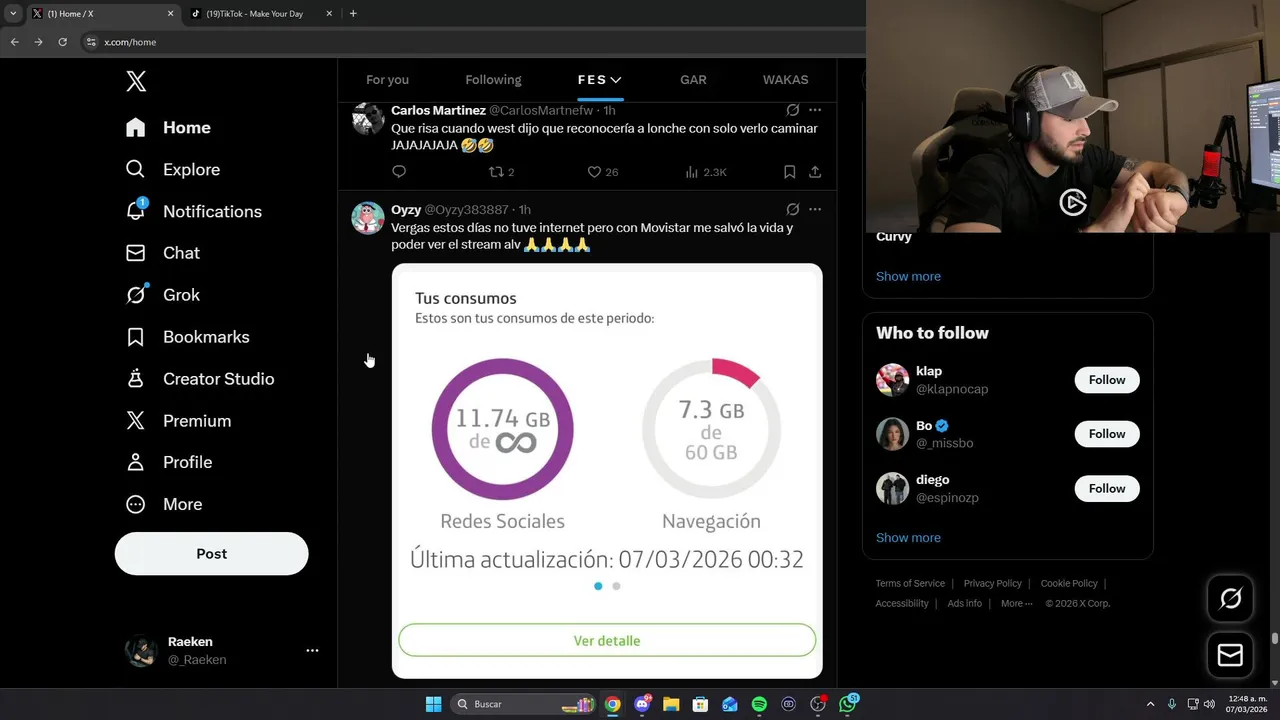The width and height of the screenshot is (1280, 720).
Task: Switch to the For you tab
Action: click(387, 80)
